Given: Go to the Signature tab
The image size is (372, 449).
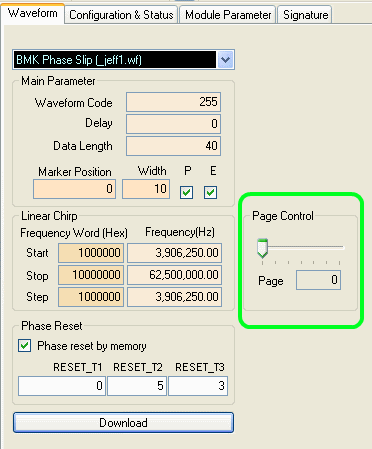Looking at the screenshot, I should [305, 15].
